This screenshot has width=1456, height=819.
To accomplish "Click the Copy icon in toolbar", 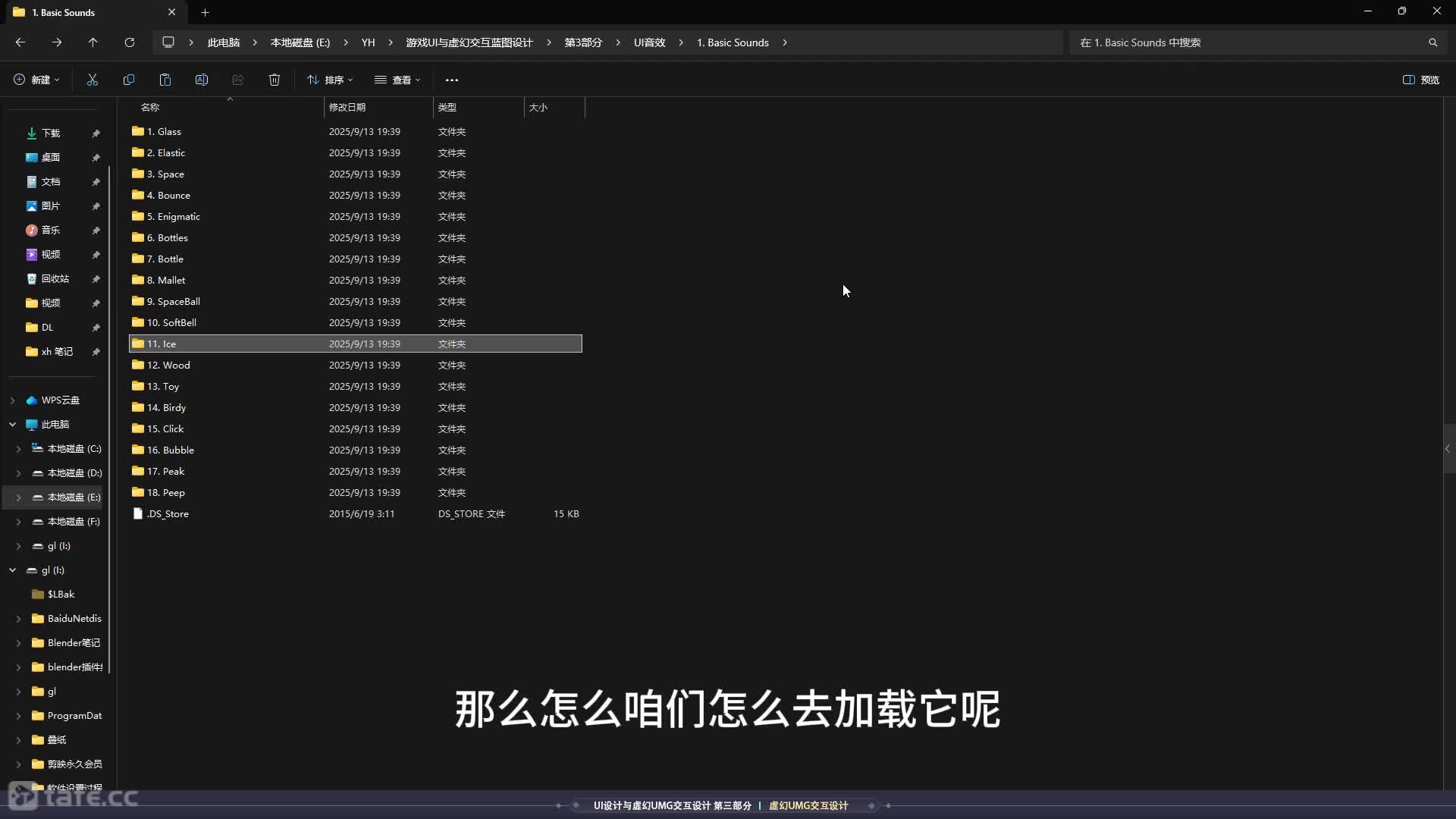I will click(129, 80).
